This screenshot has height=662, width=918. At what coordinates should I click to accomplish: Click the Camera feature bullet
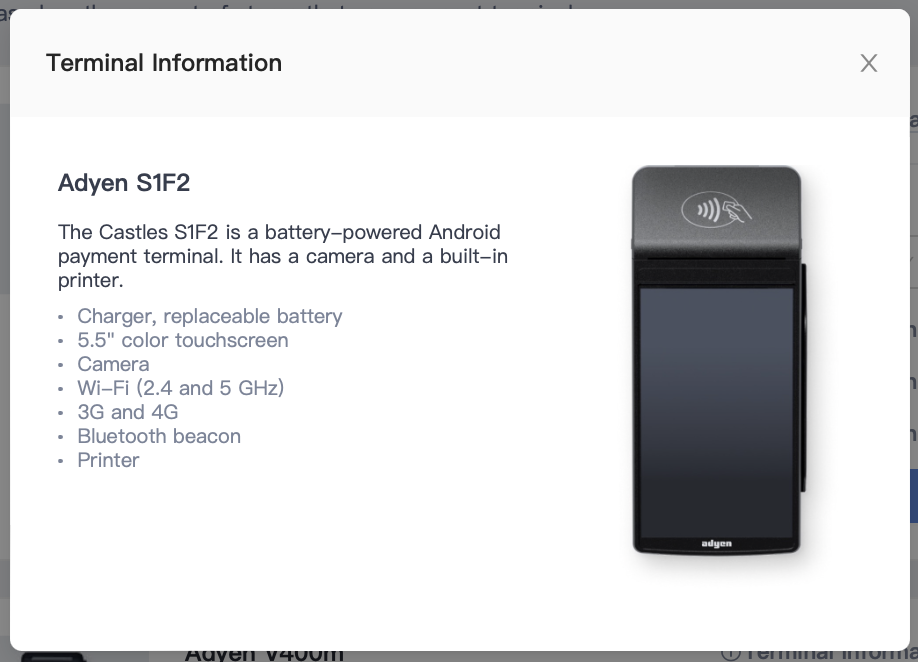tap(113, 364)
